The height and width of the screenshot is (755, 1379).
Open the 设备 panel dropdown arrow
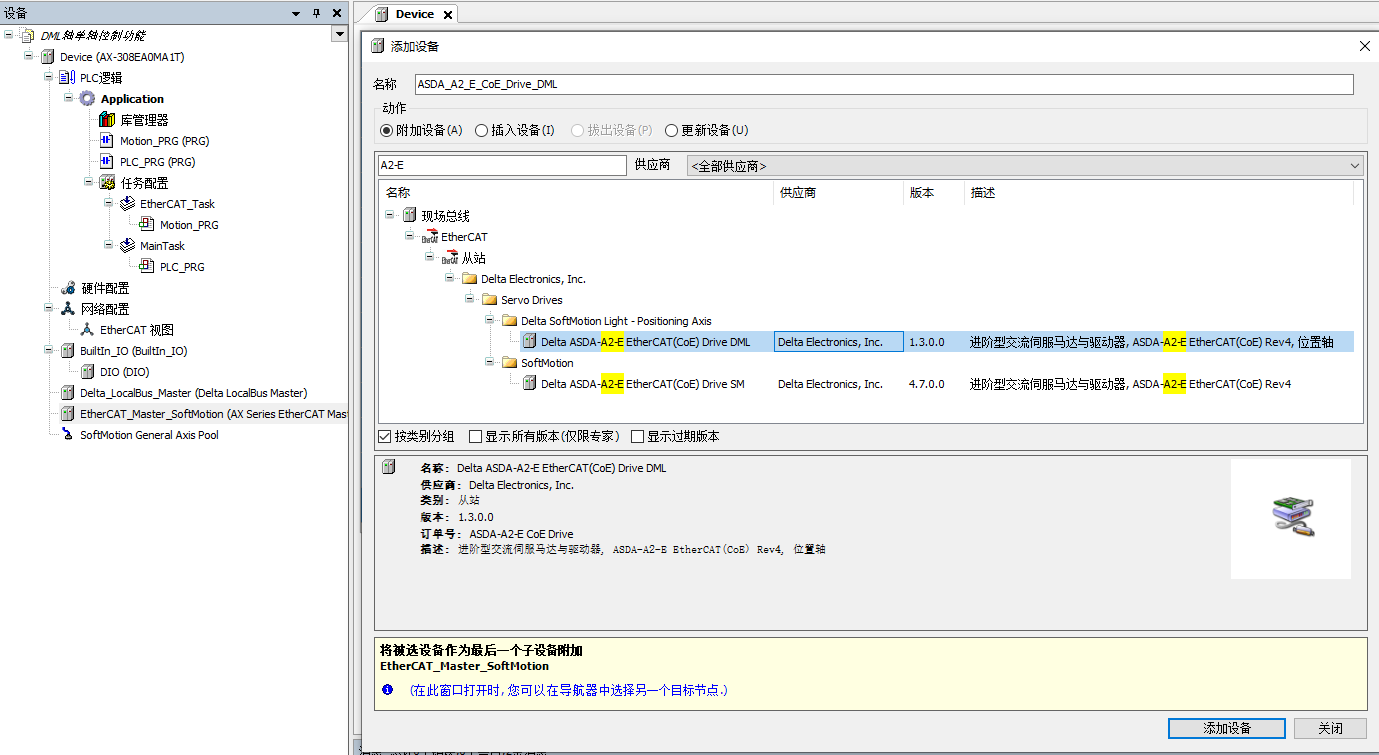296,14
